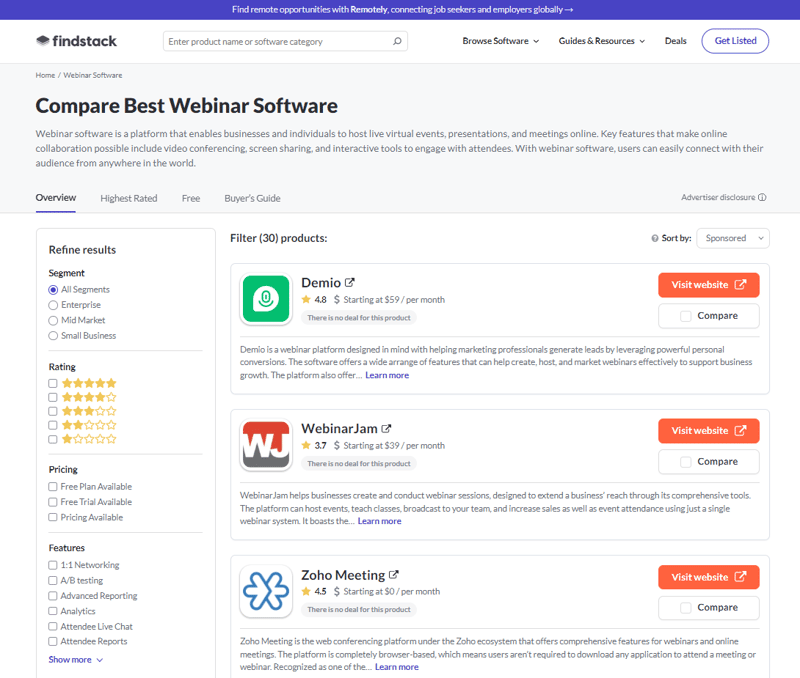This screenshot has width=800, height=678.
Task: Click the WebinarJam rating star icon
Action: click(306, 445)
